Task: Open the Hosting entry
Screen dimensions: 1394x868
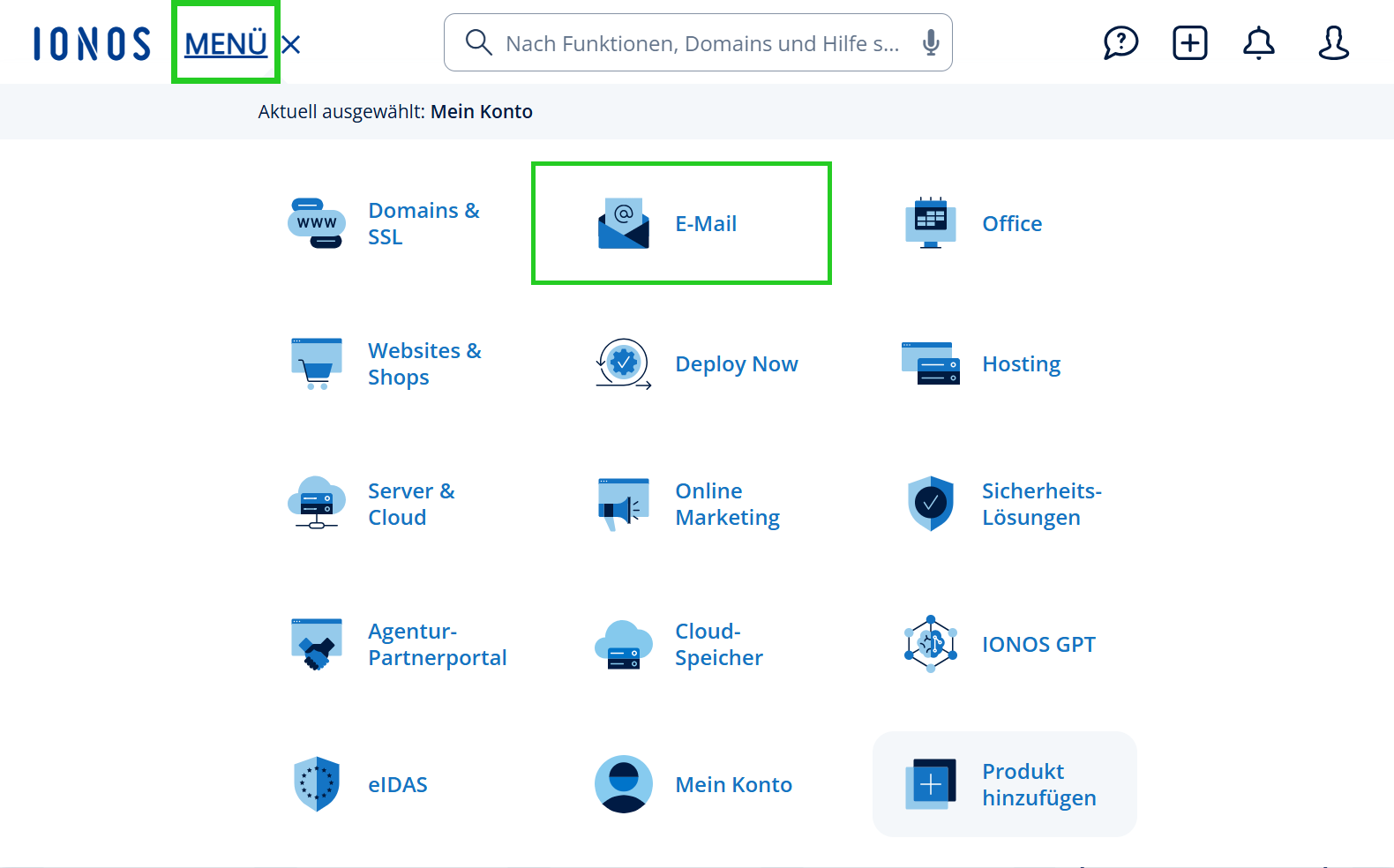Action: 1021,363
